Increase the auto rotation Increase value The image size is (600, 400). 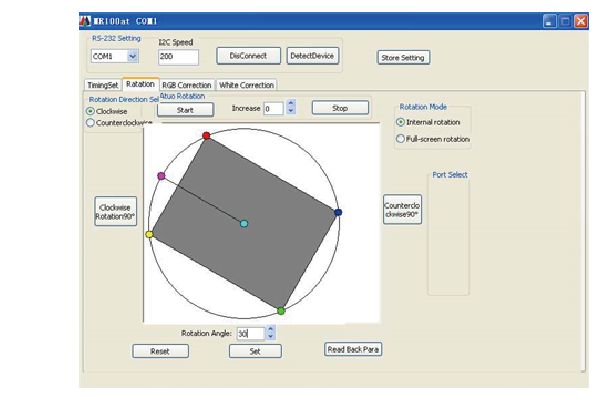(291, 104)
